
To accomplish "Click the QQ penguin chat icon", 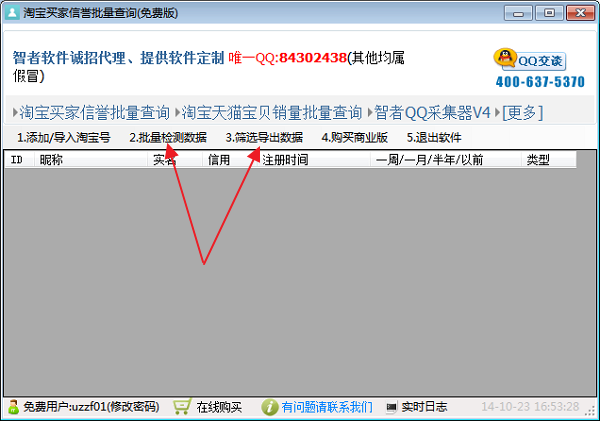I will (x=505, y=57).
